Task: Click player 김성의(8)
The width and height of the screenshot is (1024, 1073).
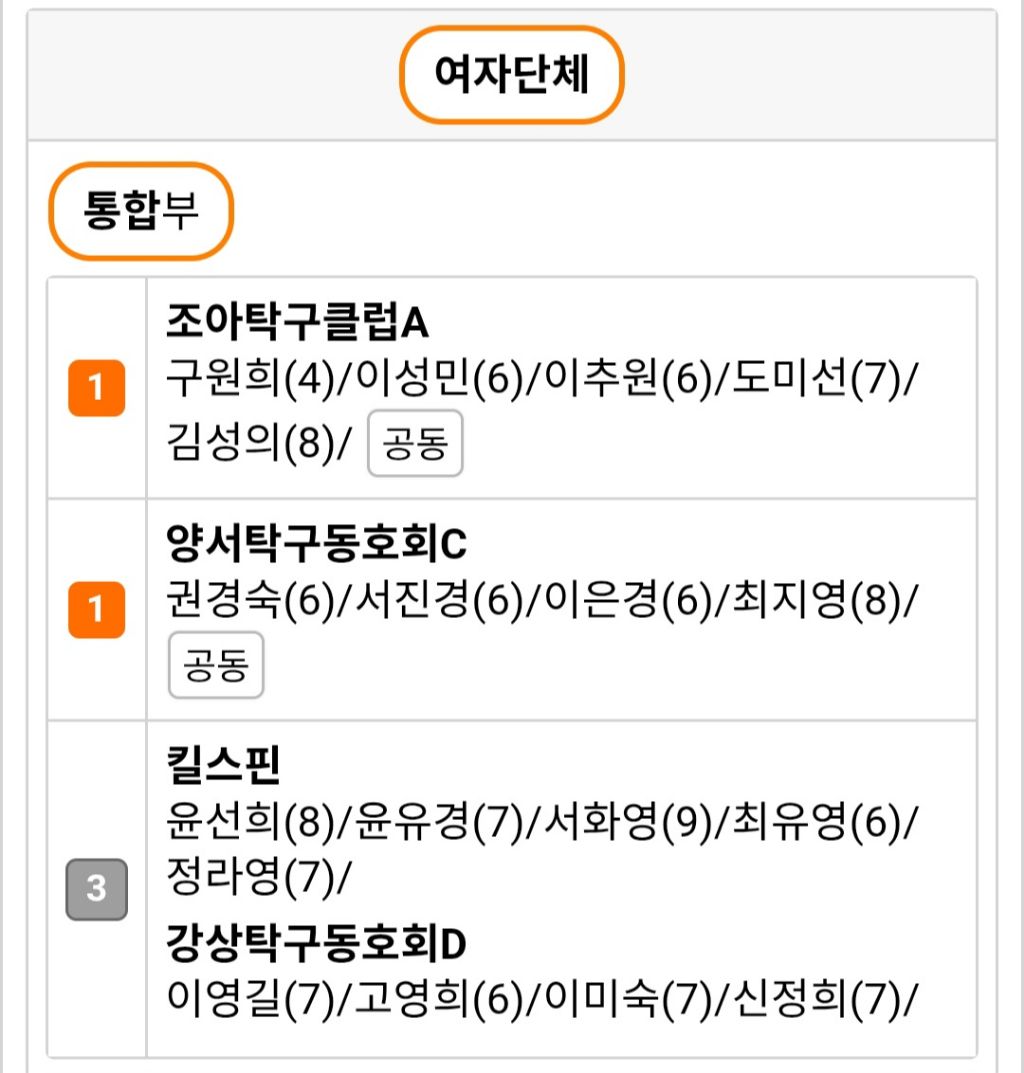Action: (x=248, y=441)
